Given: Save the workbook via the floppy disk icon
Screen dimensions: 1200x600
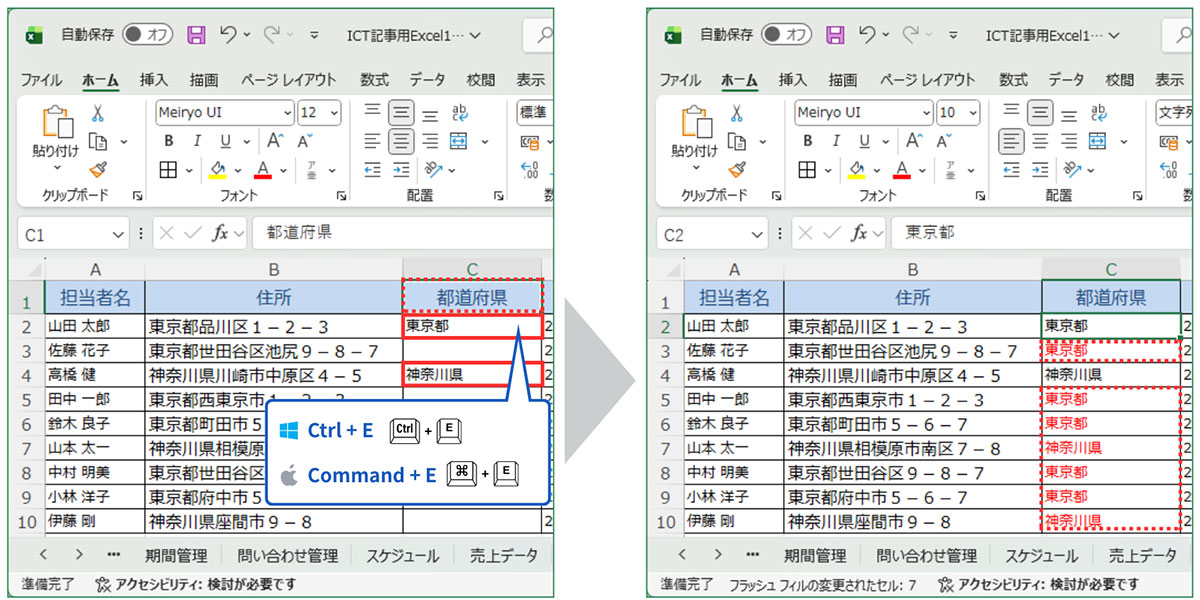Looking at the screenshot, I should [x=196, y=35].
